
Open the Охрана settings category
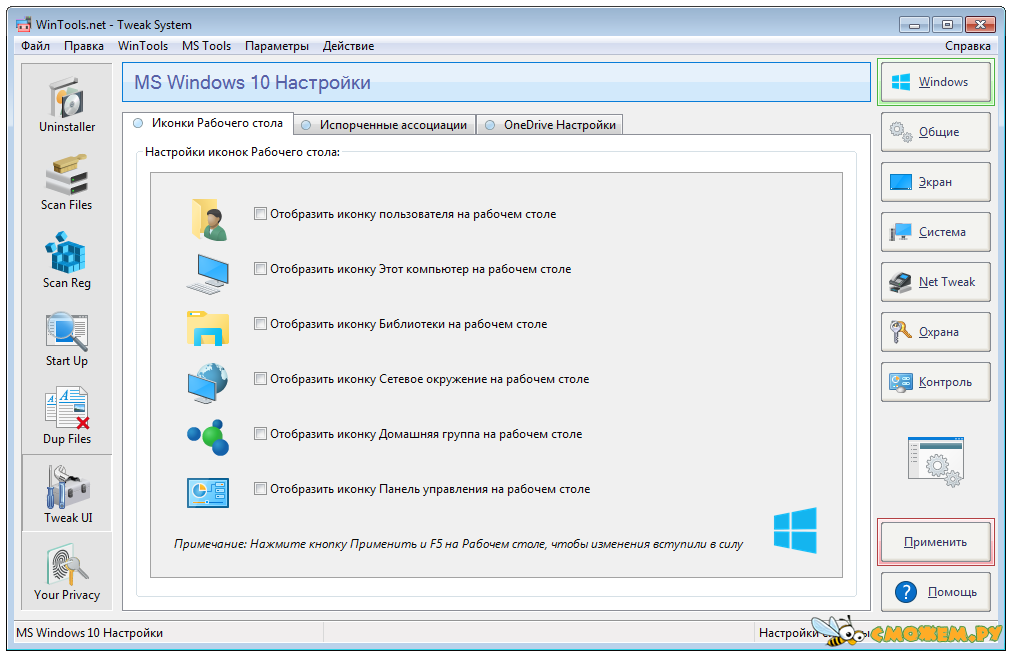coord(935,332)
